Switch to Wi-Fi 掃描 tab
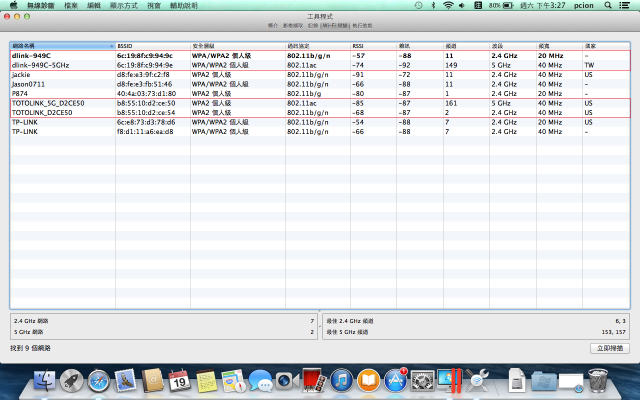 pos(335,25)
